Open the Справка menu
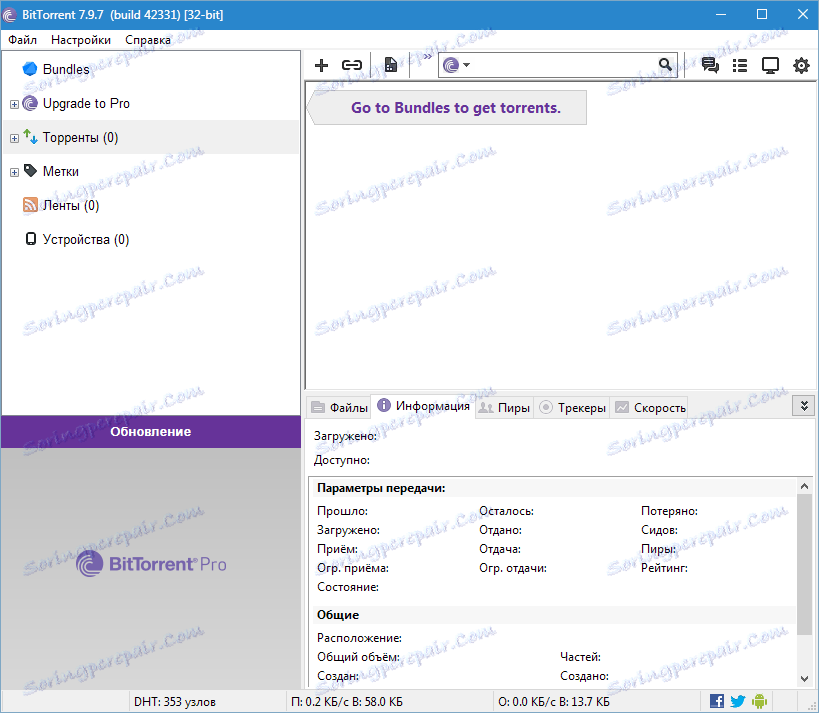The width and height of the screenshot is (819, 713). [148, 40]
